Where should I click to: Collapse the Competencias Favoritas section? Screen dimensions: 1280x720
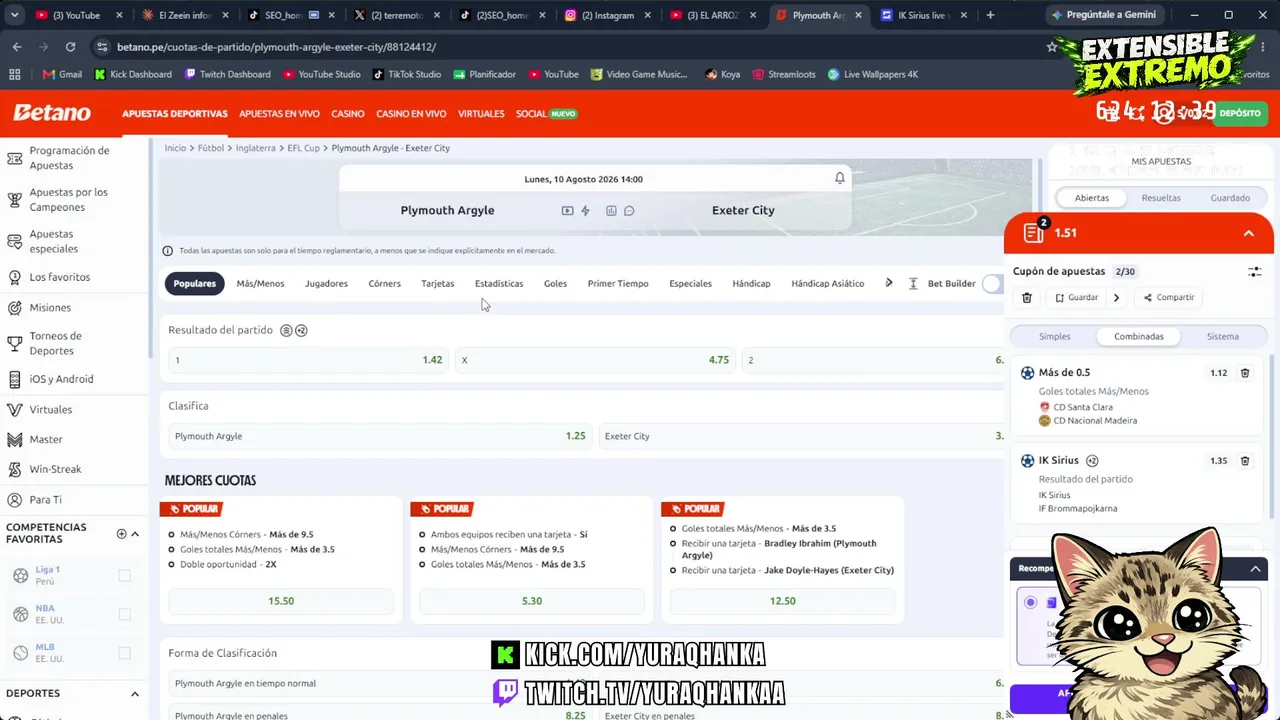[135, 534]
